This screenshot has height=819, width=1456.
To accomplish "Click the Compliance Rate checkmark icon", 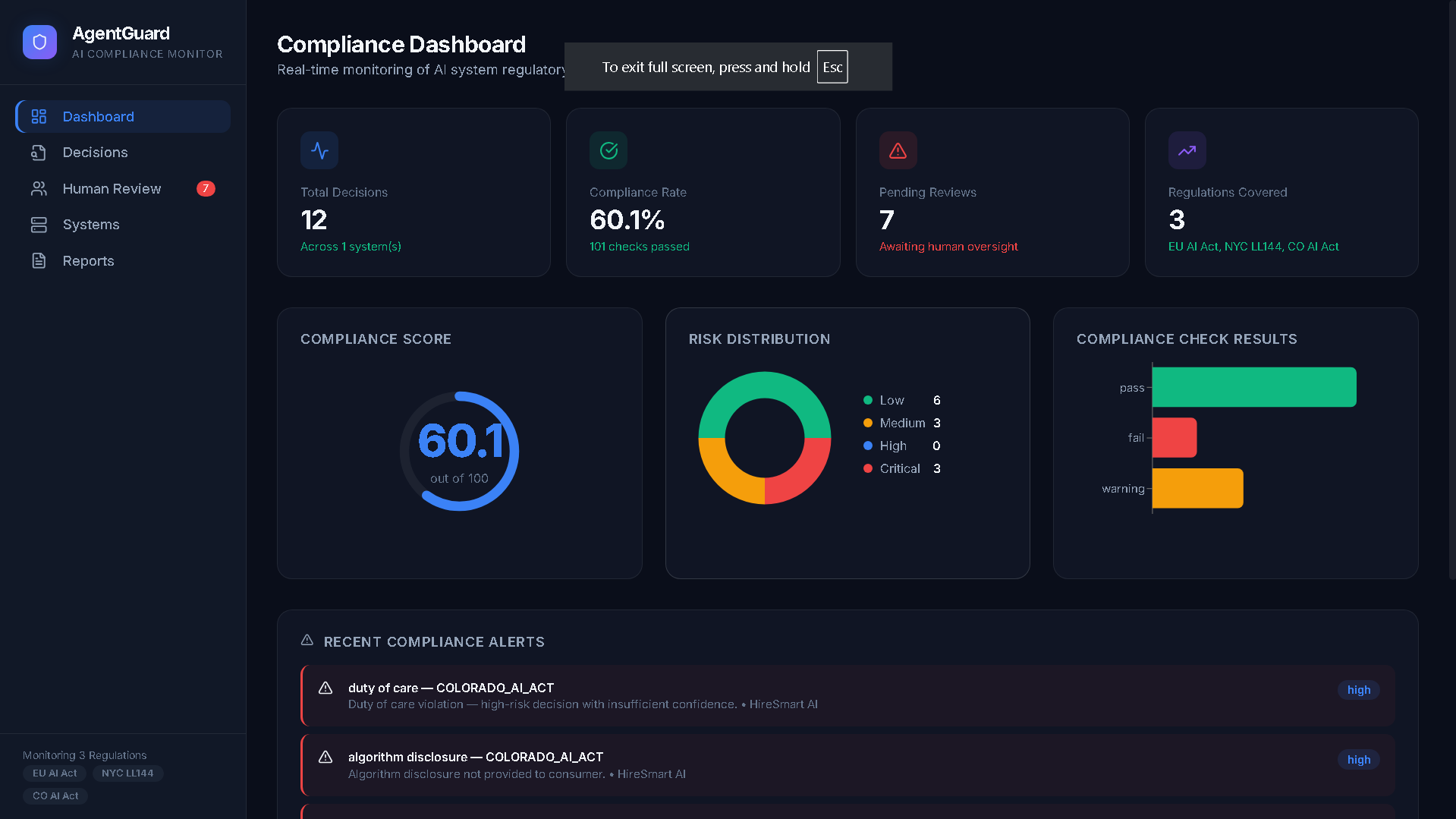I will pyautogui.click(x=609, y=150).
